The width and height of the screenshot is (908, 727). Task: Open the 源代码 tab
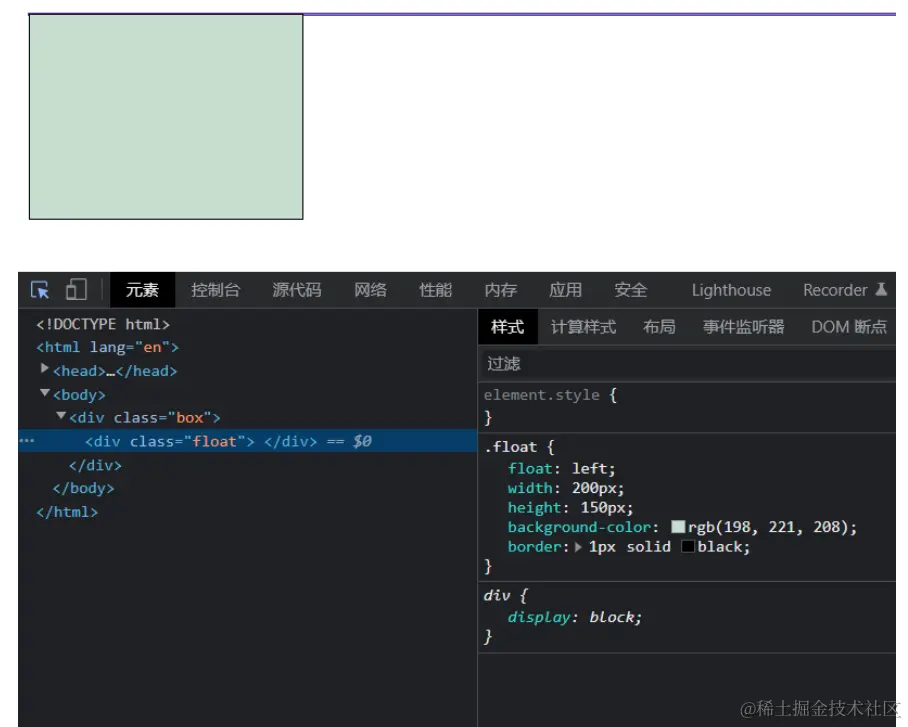tap(296, 290)
